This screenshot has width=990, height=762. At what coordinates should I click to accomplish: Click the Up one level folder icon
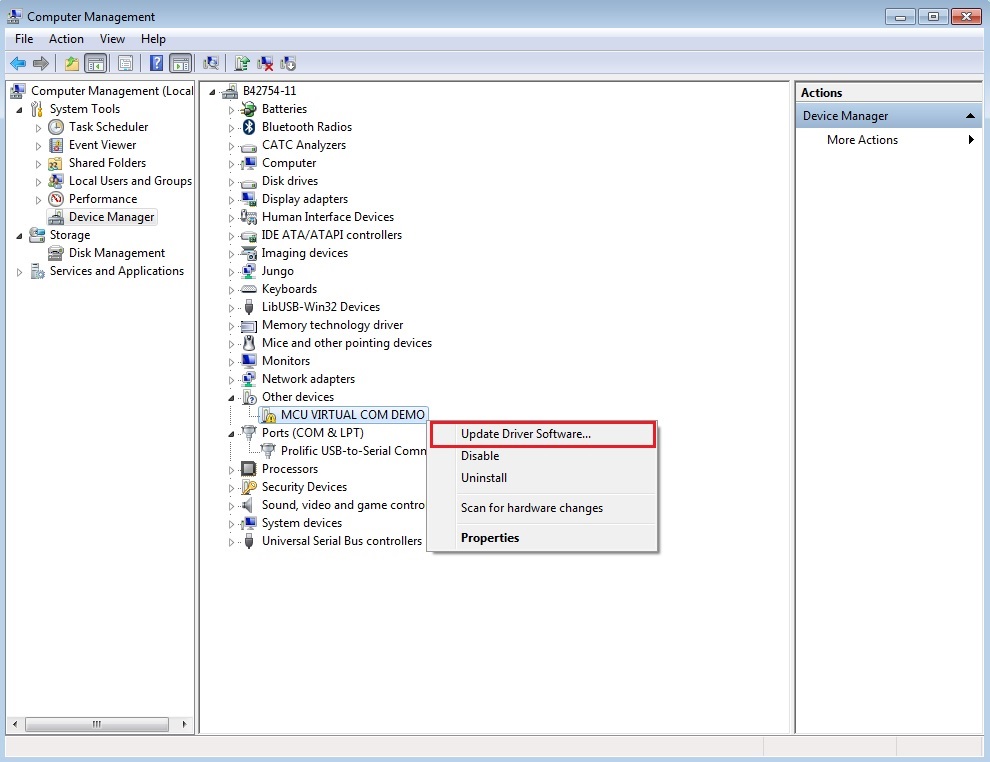[x=71, y=63]
